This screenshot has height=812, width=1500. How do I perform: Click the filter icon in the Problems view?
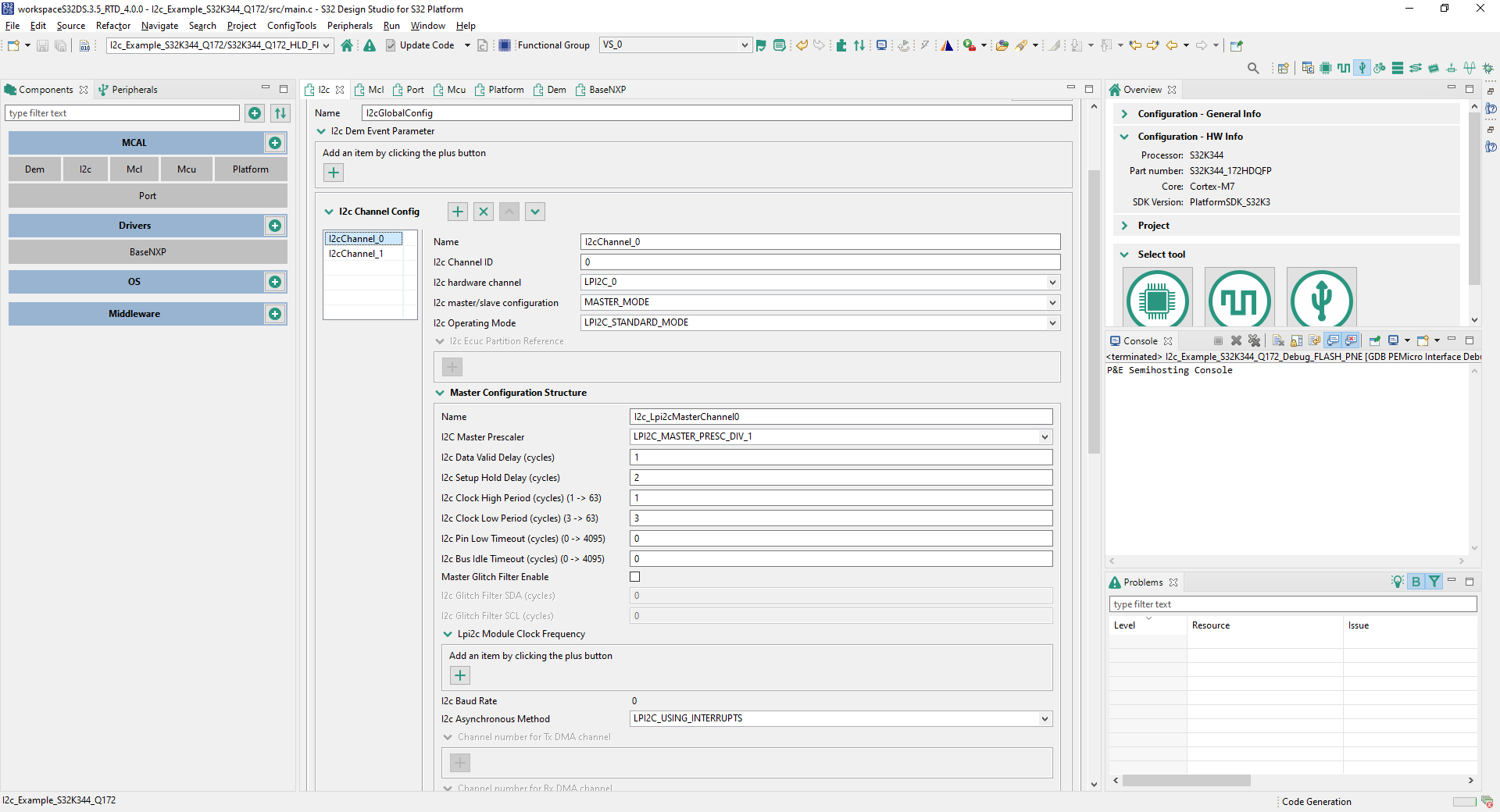pyautogui.click(x=1434, y=582)
